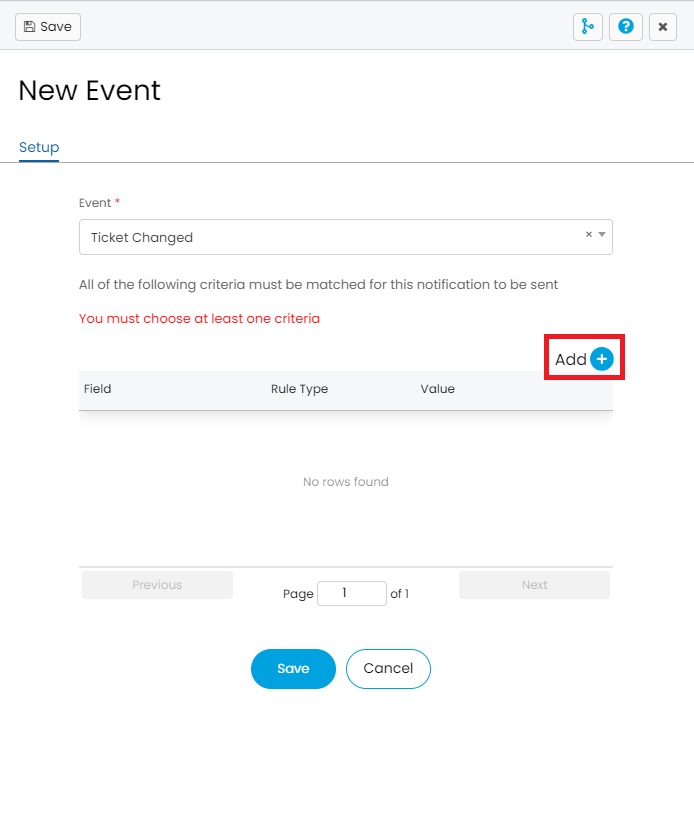
Task: Go to the Next page of criteria
Action: tap(534, 585)
